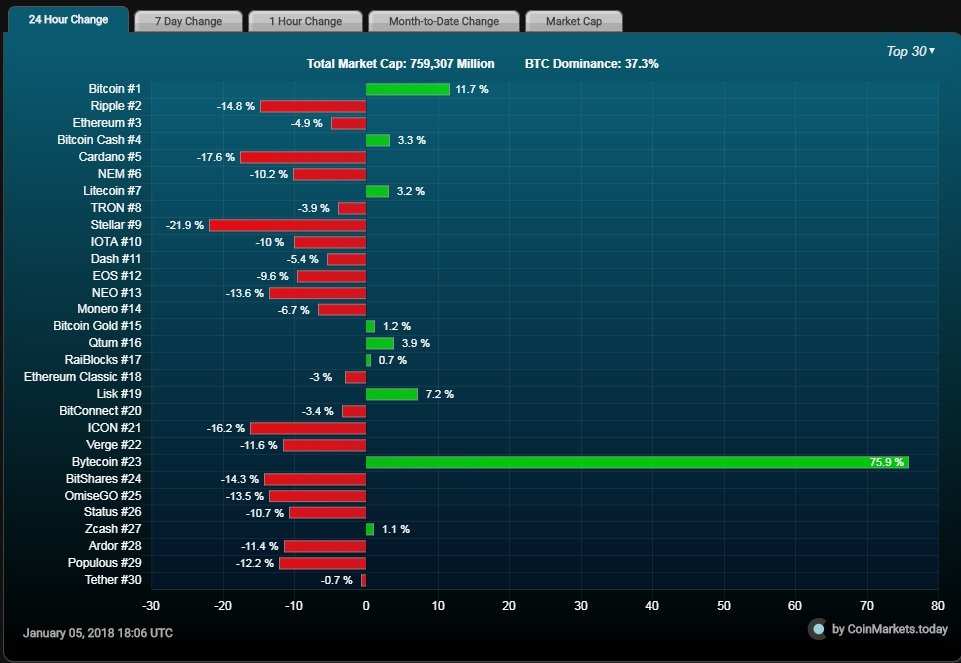The image size is (961, 663).
Task: Click the Stellar -21.9 % red bar
Action: [287, 225]
